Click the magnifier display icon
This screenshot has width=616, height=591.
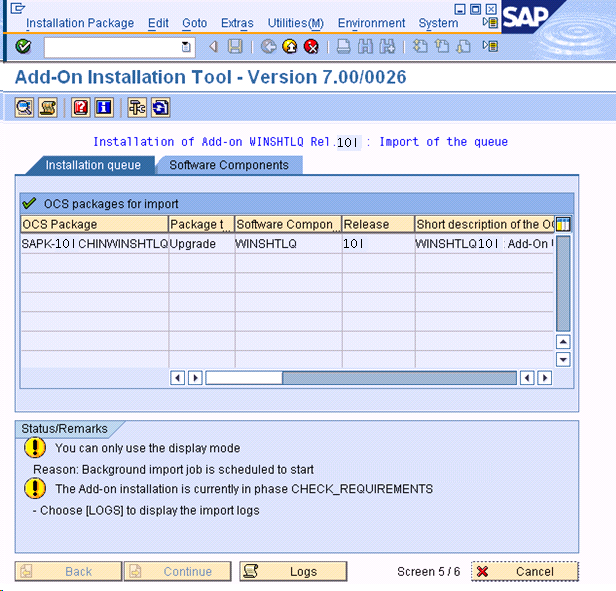[24, 107]
